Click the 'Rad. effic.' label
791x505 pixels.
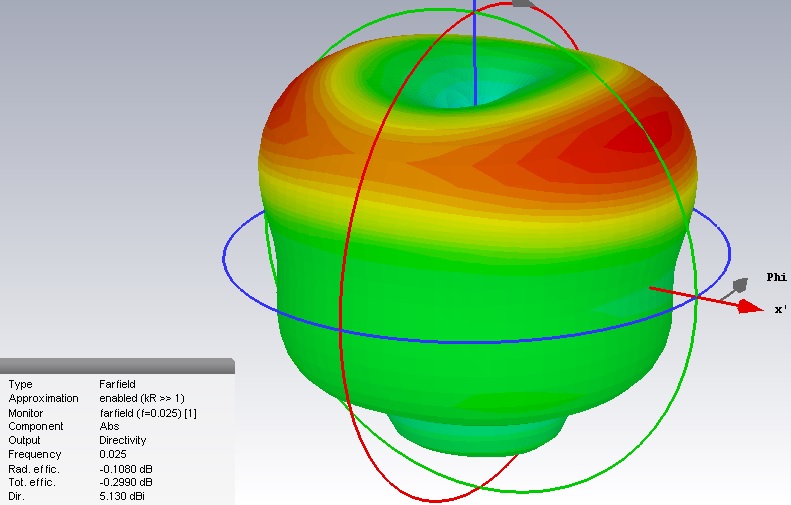33,469
